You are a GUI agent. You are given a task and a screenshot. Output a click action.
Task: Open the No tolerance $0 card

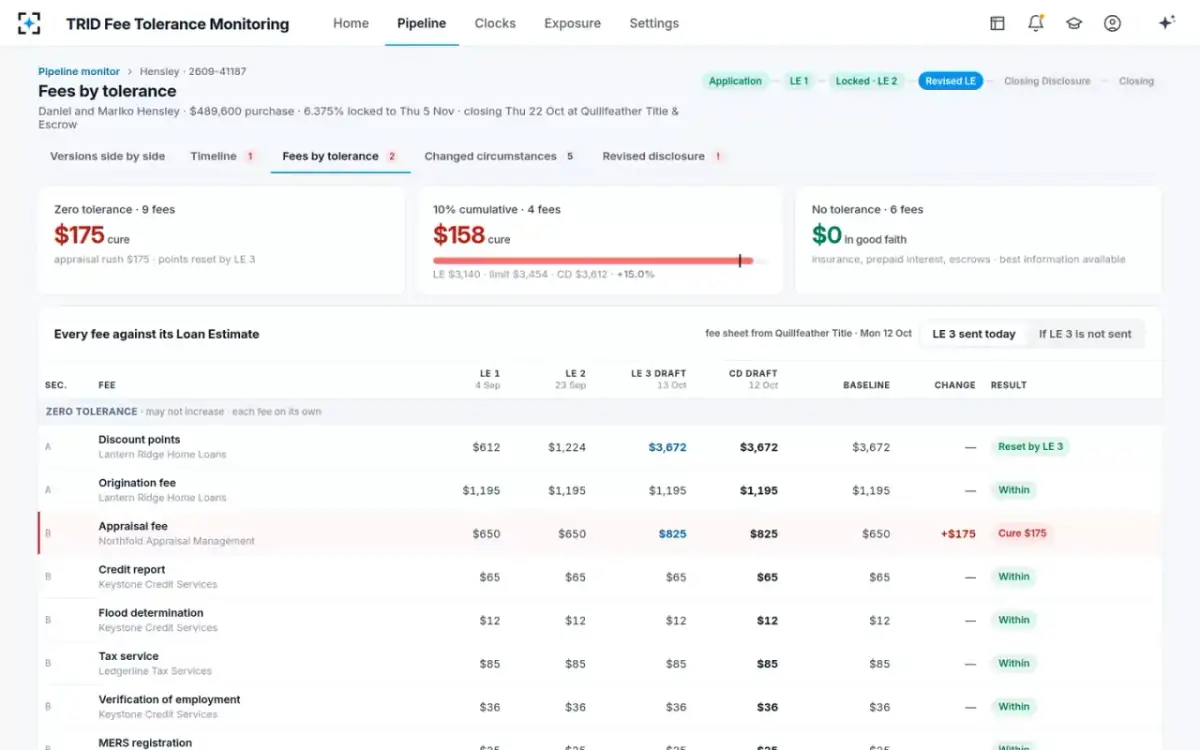click(x=979, y=240)
